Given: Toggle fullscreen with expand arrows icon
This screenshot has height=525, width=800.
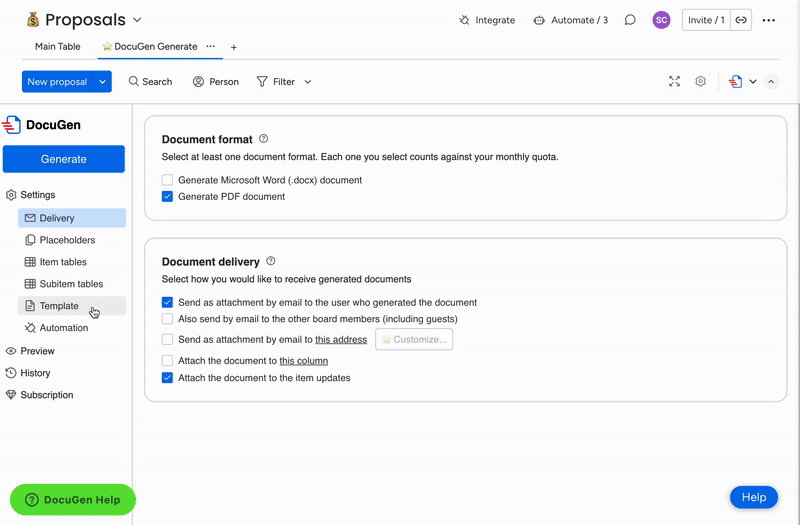Looking at the screenshot, I should click(x=674, y=81).
